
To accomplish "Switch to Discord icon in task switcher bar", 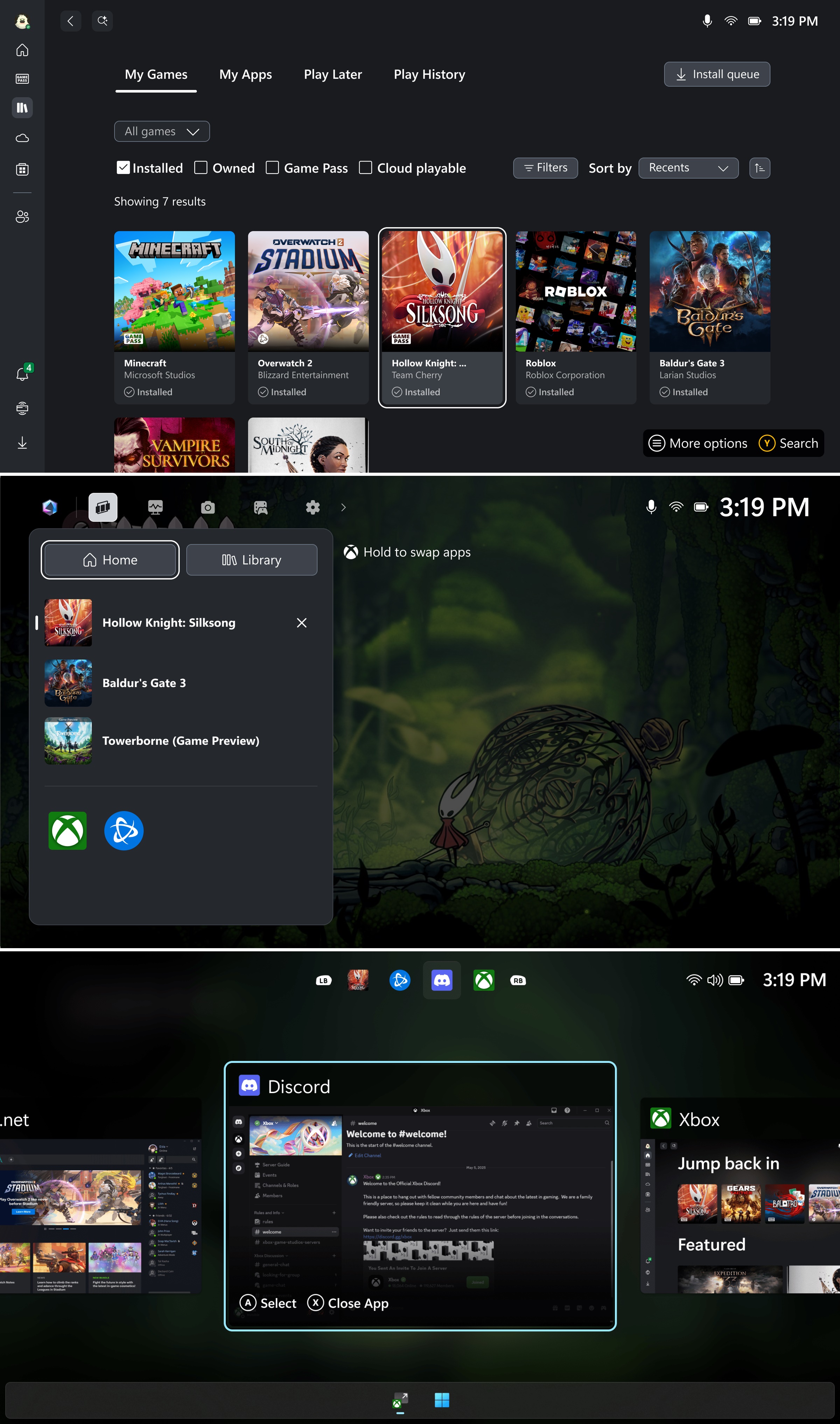I will point(441,980).
